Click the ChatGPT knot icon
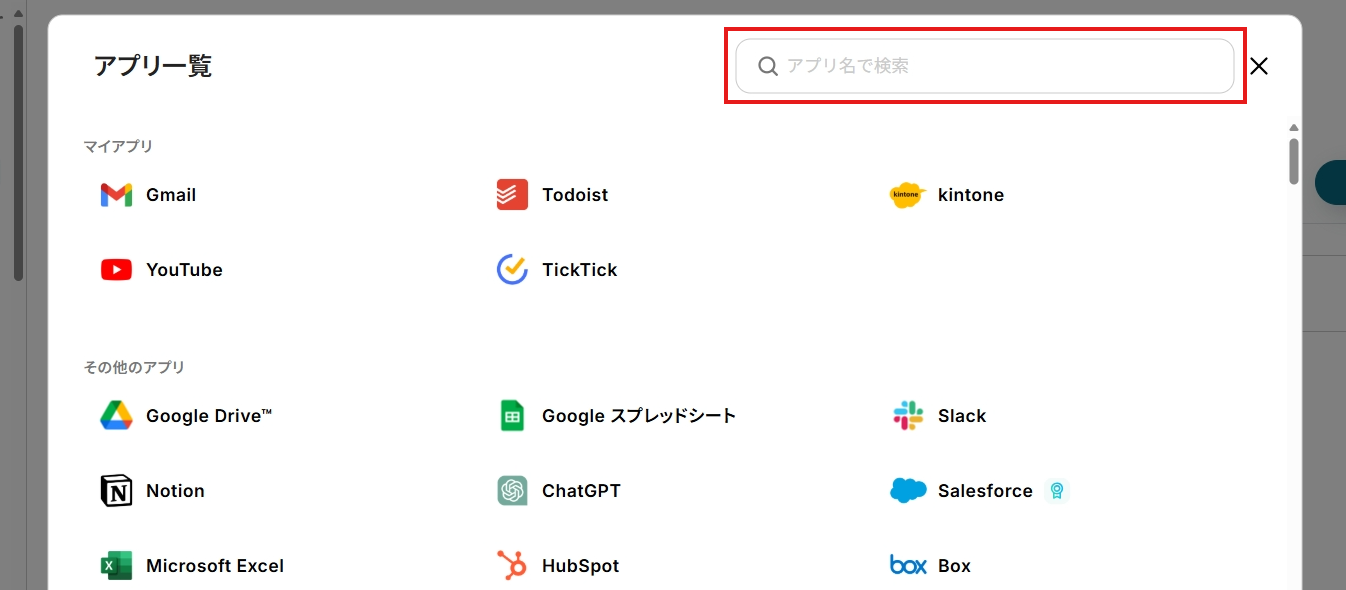 512,491
